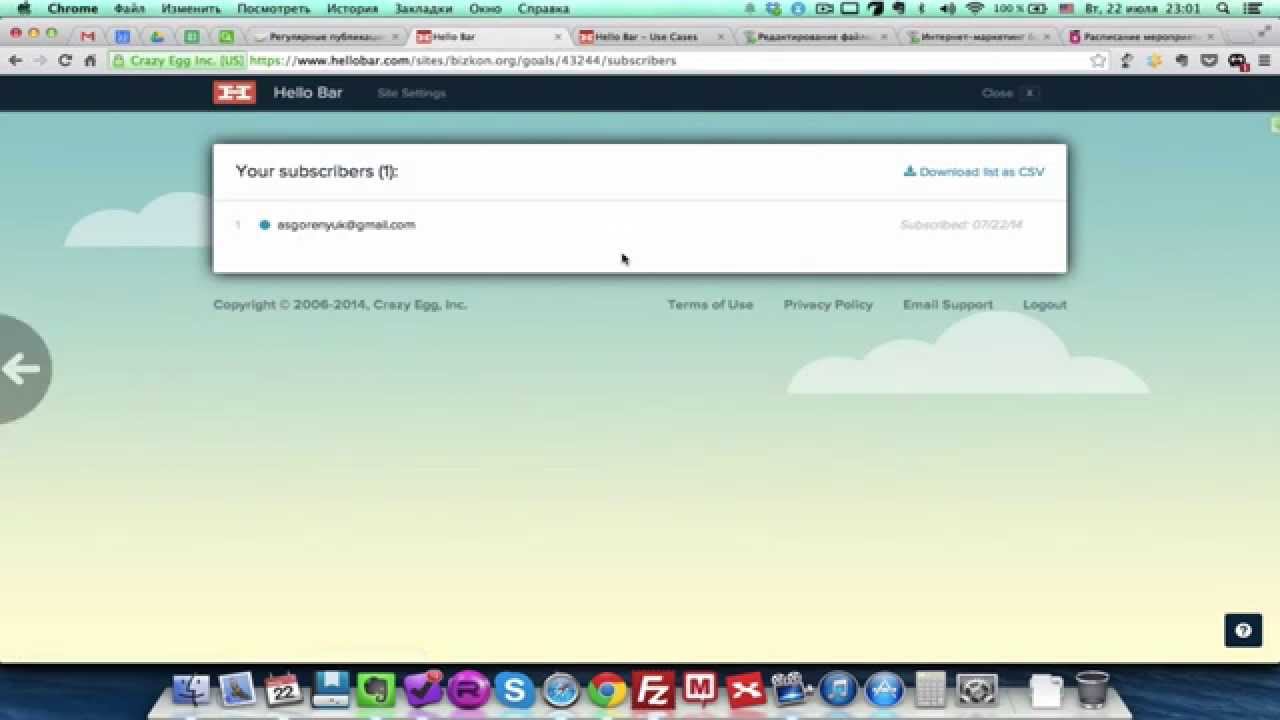Go back in browser
The image size is (1280, 720).
tap(15, 61)
